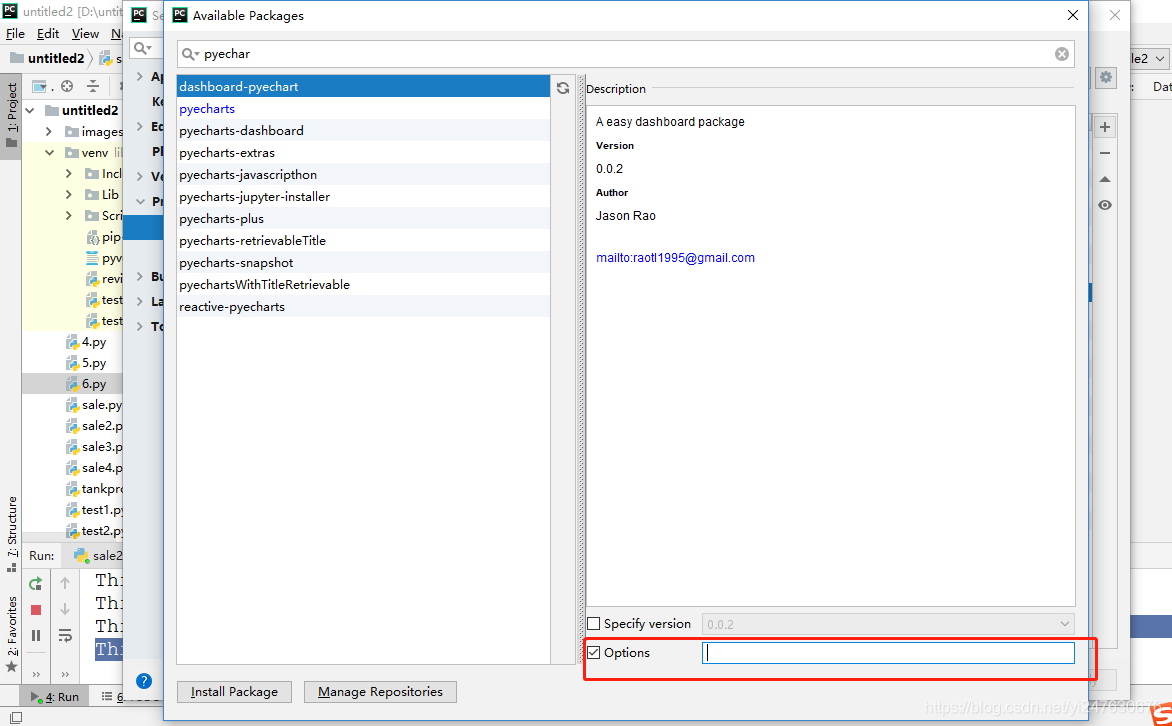The height and width of the screenshot is (726, 1172).
Task: Open the View menu
Action: (x=85, y=34)
